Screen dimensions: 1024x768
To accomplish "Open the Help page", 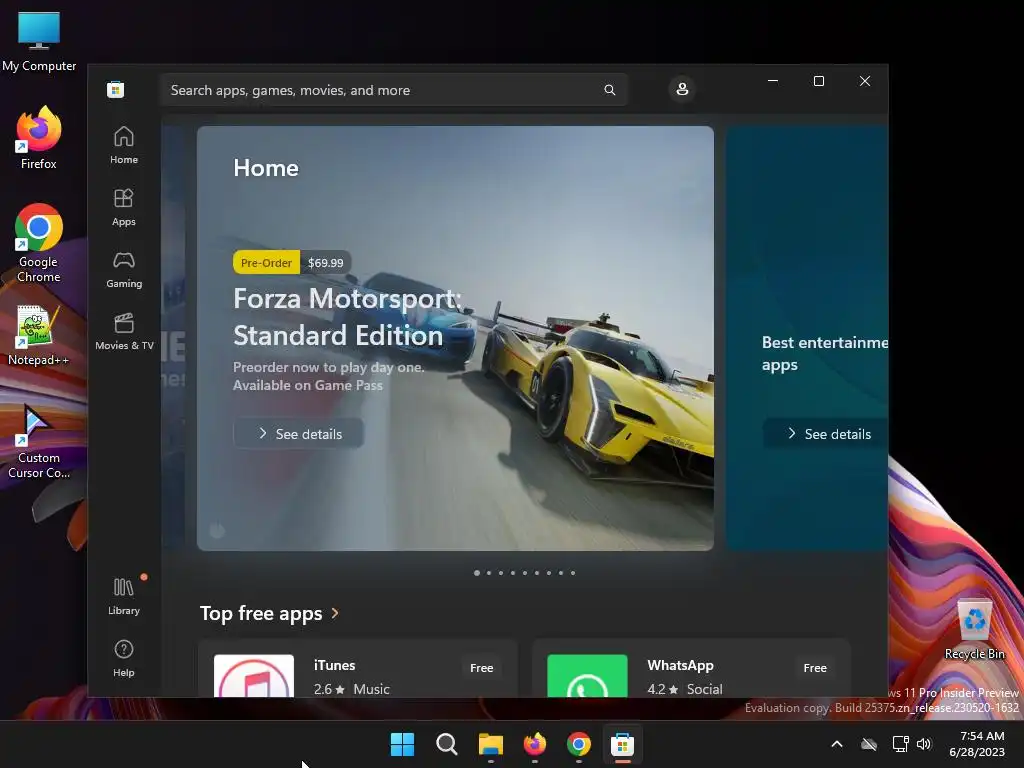I will point(123,658).
